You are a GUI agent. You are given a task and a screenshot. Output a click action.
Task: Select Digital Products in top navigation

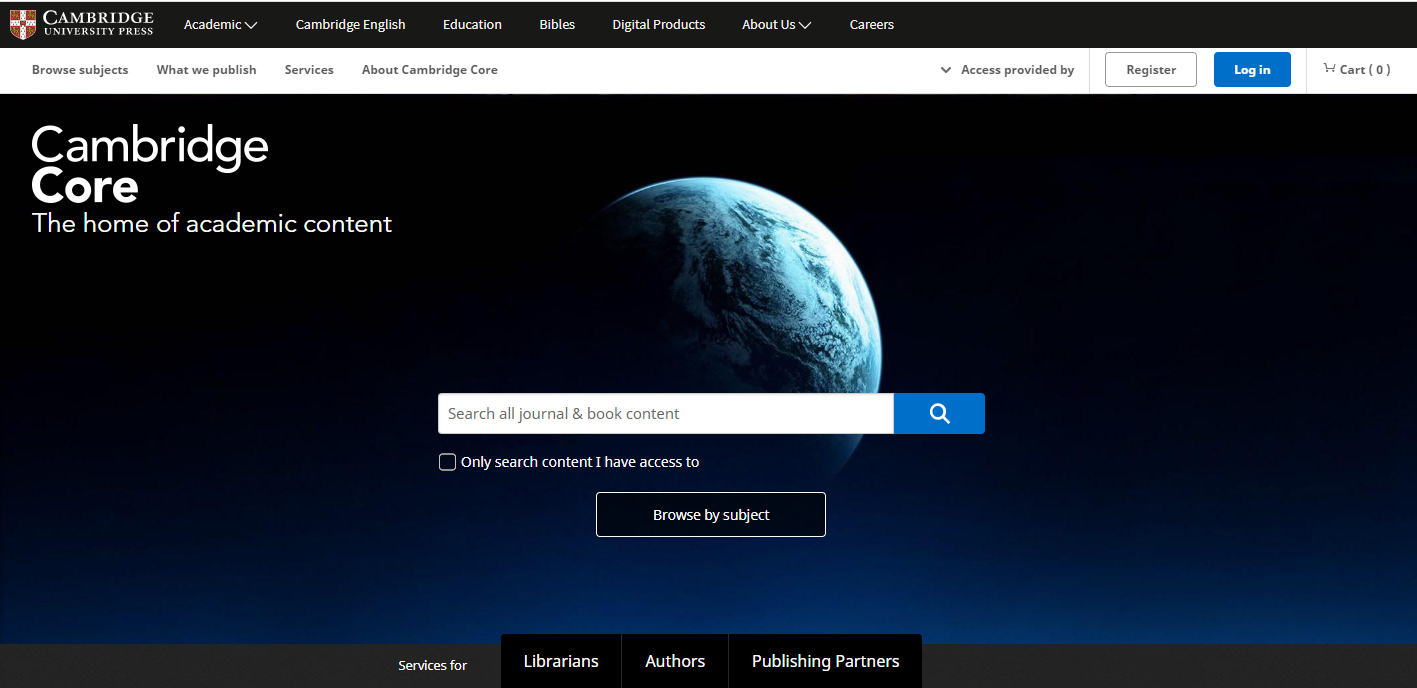tap(658, 25)
